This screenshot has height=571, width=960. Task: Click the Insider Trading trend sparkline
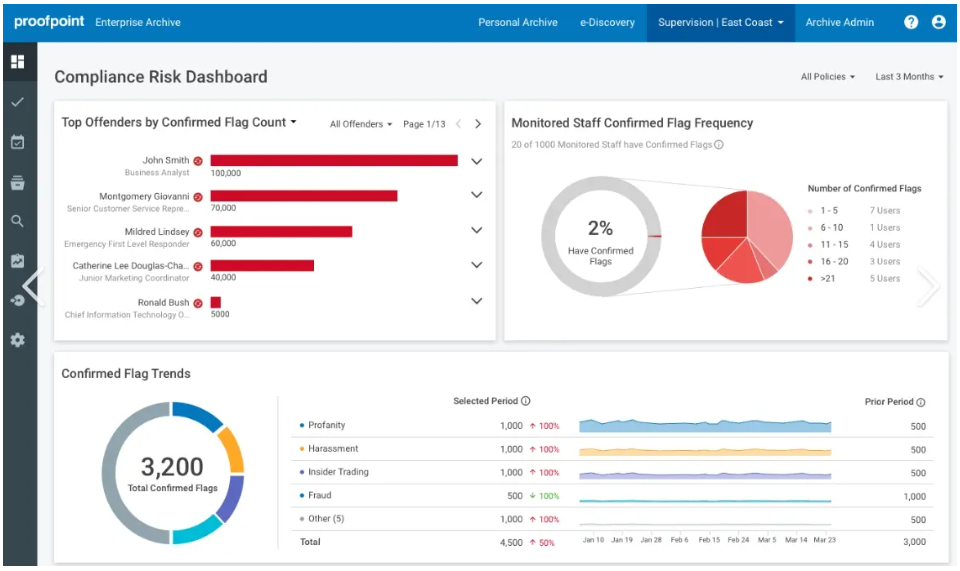coord(705,475)
